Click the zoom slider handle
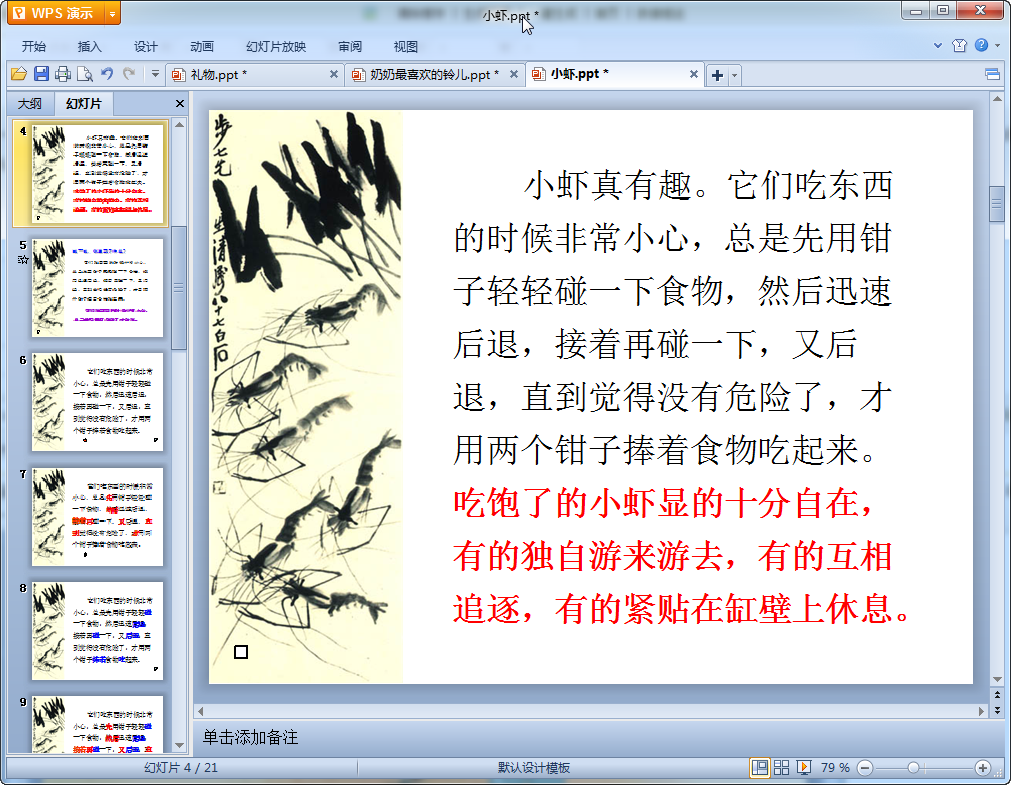This screenshot has width=1011, height=785. 913,768
